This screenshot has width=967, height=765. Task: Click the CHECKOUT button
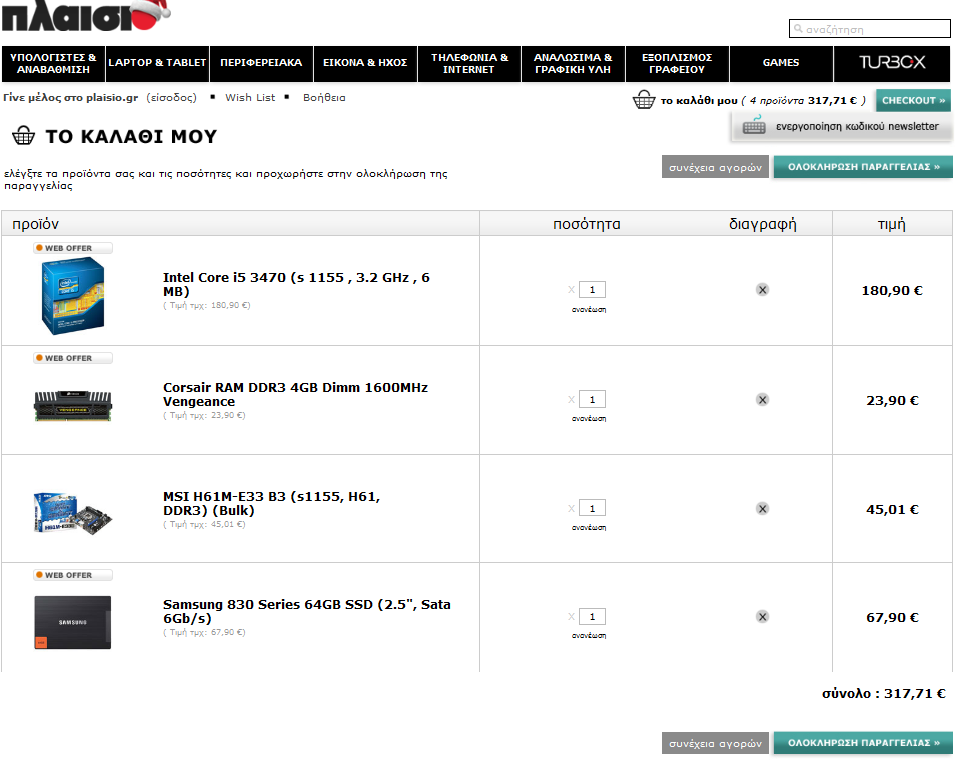(913, 100)
